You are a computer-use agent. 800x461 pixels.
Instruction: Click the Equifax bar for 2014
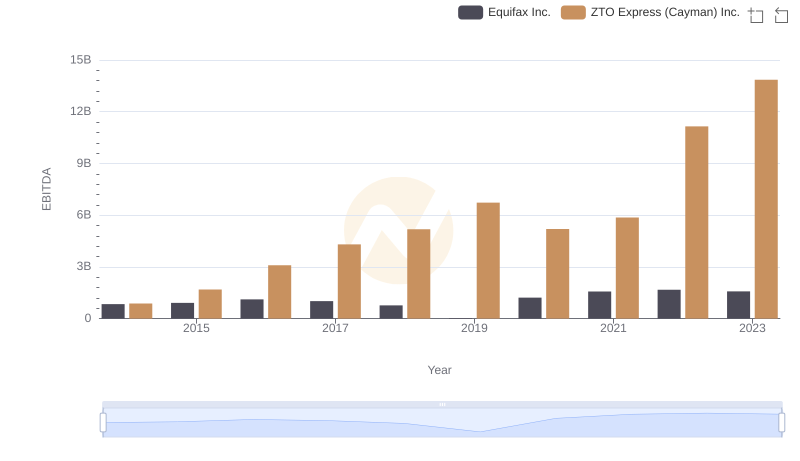113,311
